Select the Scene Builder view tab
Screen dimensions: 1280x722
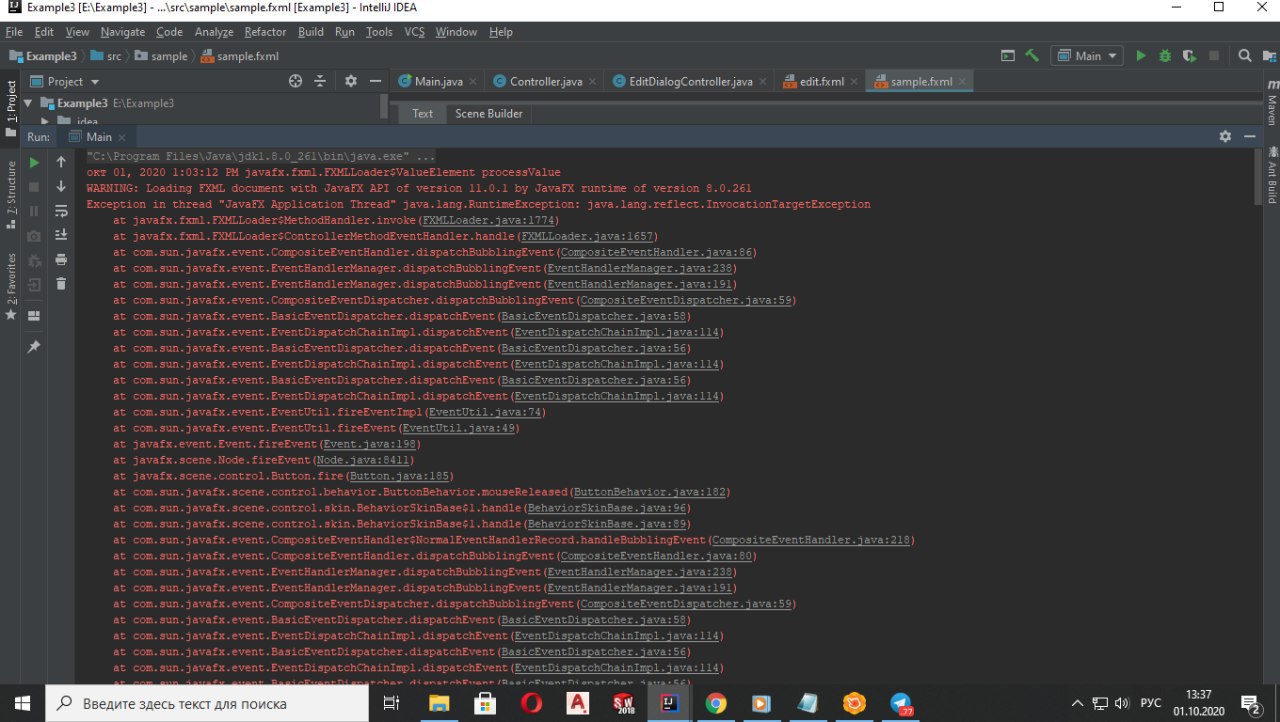click(x=489, y=113)
